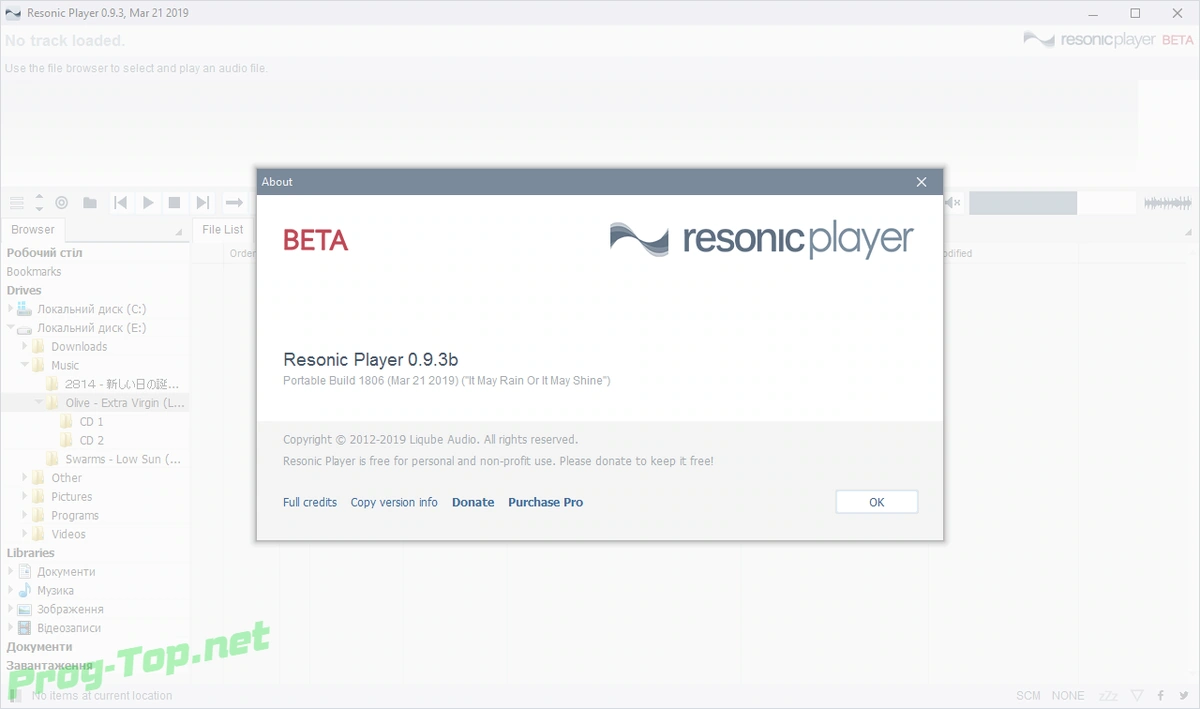Viewport: 1200px width, 709px height.
Task: Expand the Downloads folder arrow
Action: point(25,347)
